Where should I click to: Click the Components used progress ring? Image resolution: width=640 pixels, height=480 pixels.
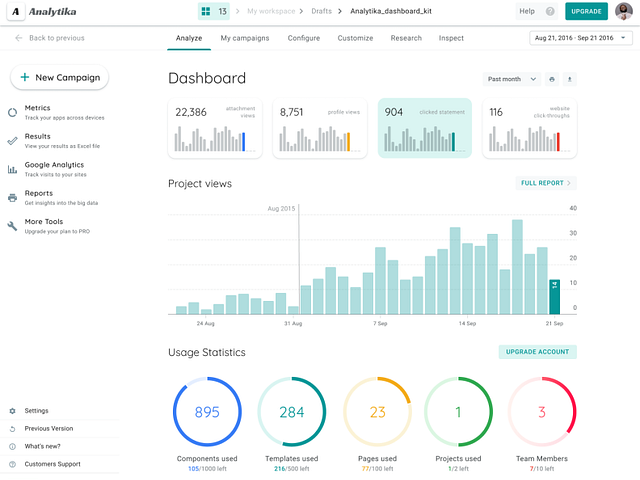tap(207, 412)
